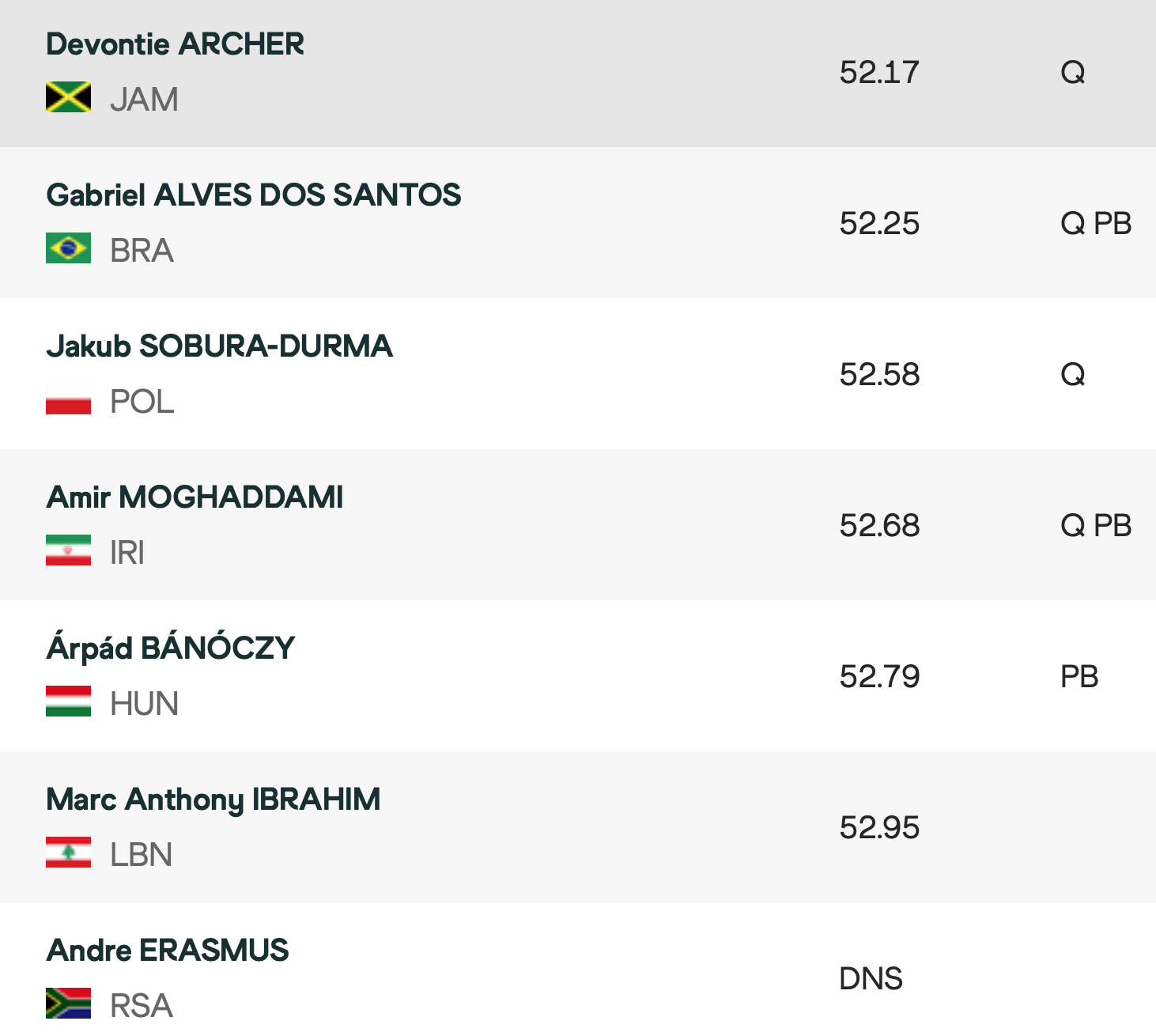Image resolution: width=1156 pixels, height=1036 pixels.
Task: Click the 52.95 result time
Action: (879, 828)
